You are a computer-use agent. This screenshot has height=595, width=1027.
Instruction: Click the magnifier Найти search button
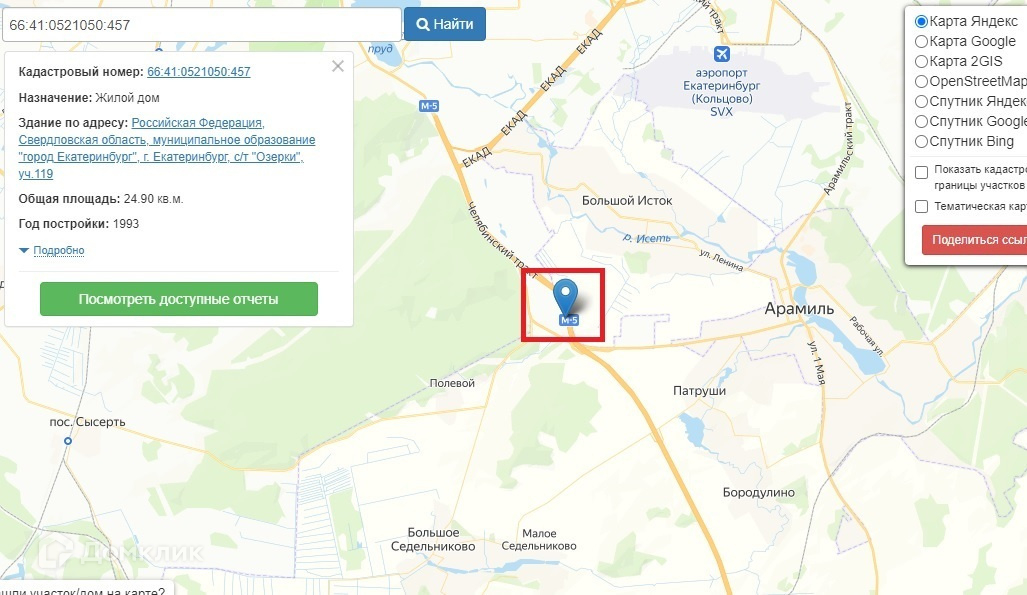[x=445, y=24]
